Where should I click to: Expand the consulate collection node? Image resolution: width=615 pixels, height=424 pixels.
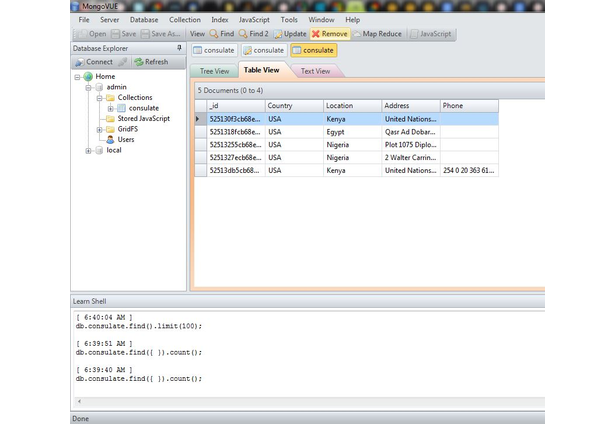(x=110, y=108)
